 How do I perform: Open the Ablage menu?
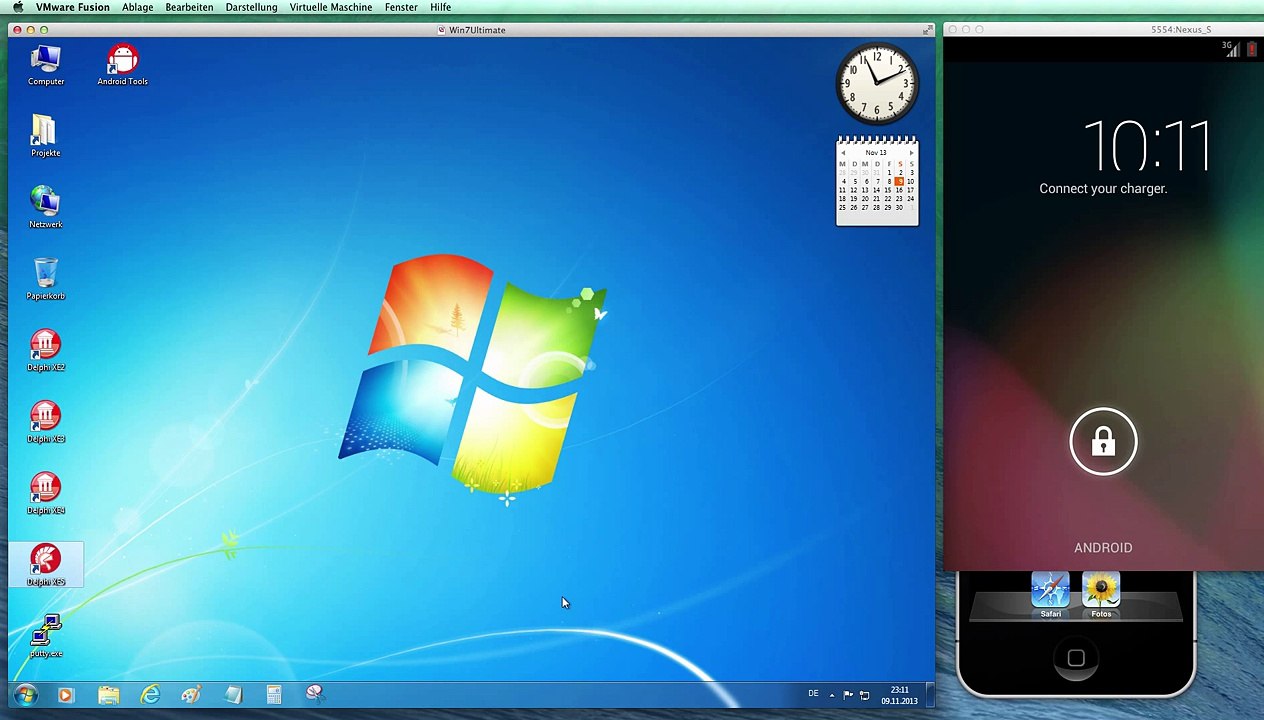(138, 7)
